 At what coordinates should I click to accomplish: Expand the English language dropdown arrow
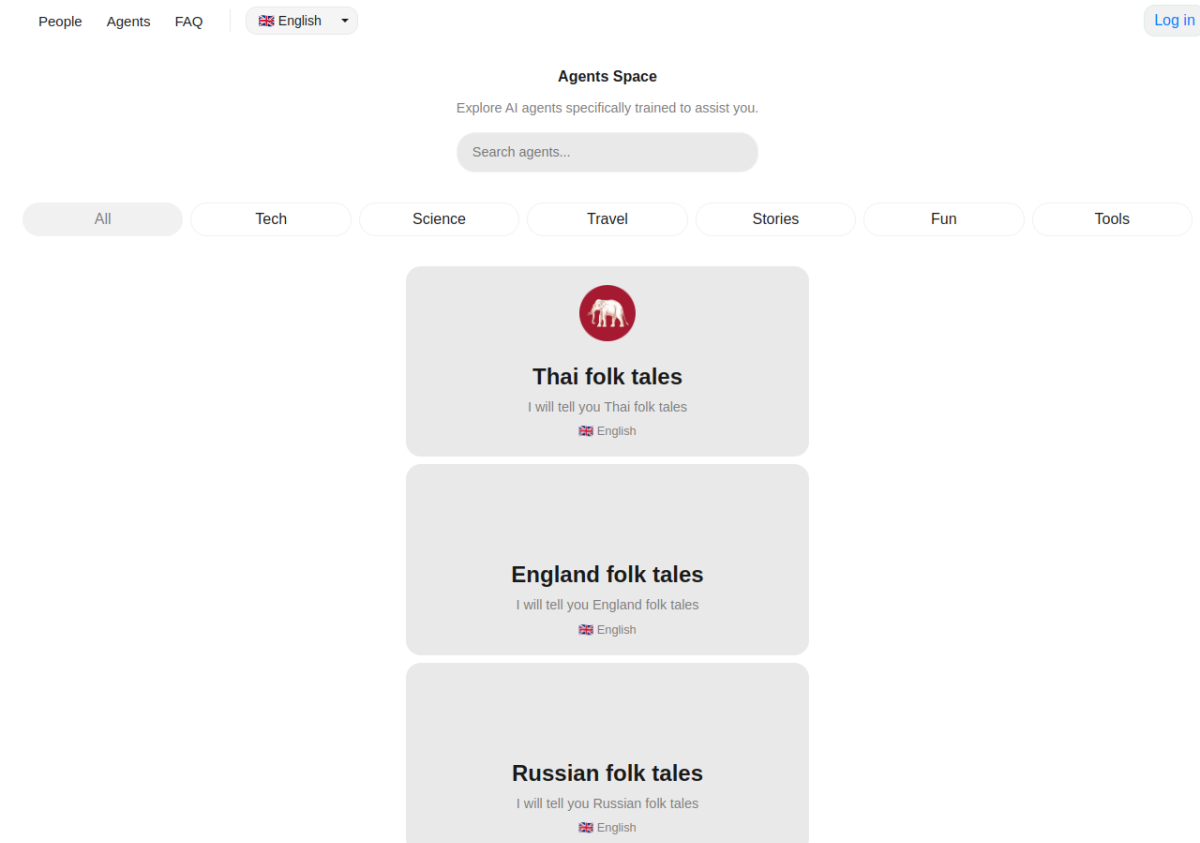[345, 21]
